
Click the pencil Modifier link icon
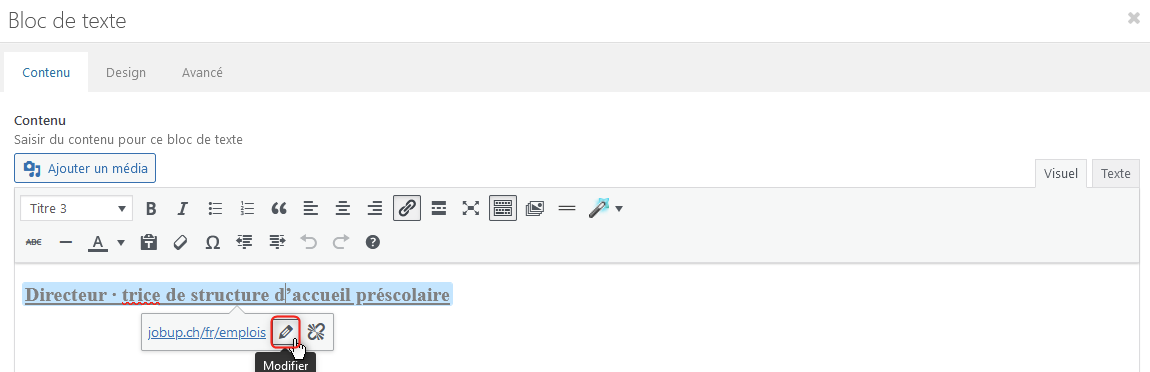point(286,332)
